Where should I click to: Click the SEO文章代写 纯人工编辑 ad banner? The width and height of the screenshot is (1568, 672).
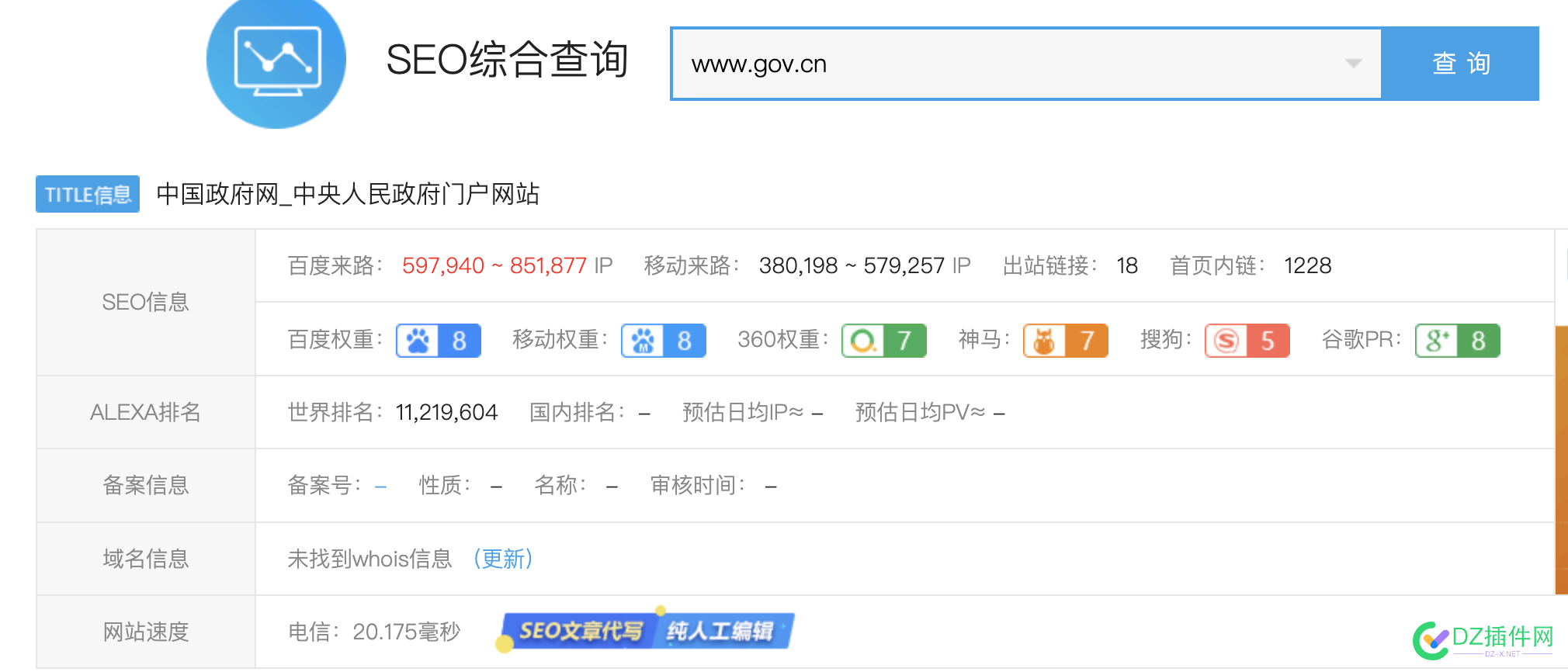[x=646, y=630]
